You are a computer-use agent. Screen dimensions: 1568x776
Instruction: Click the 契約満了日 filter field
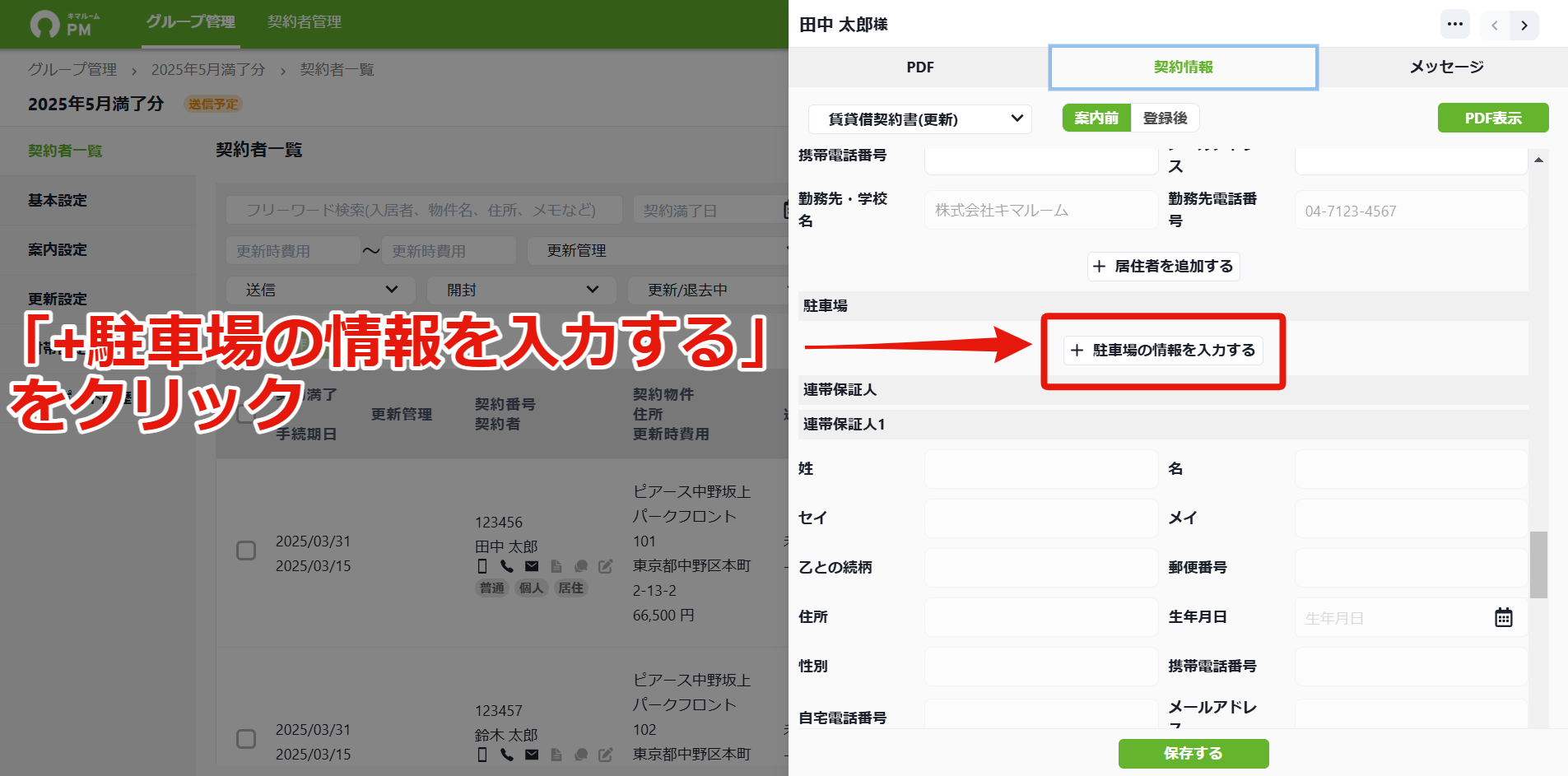[711, 210]
